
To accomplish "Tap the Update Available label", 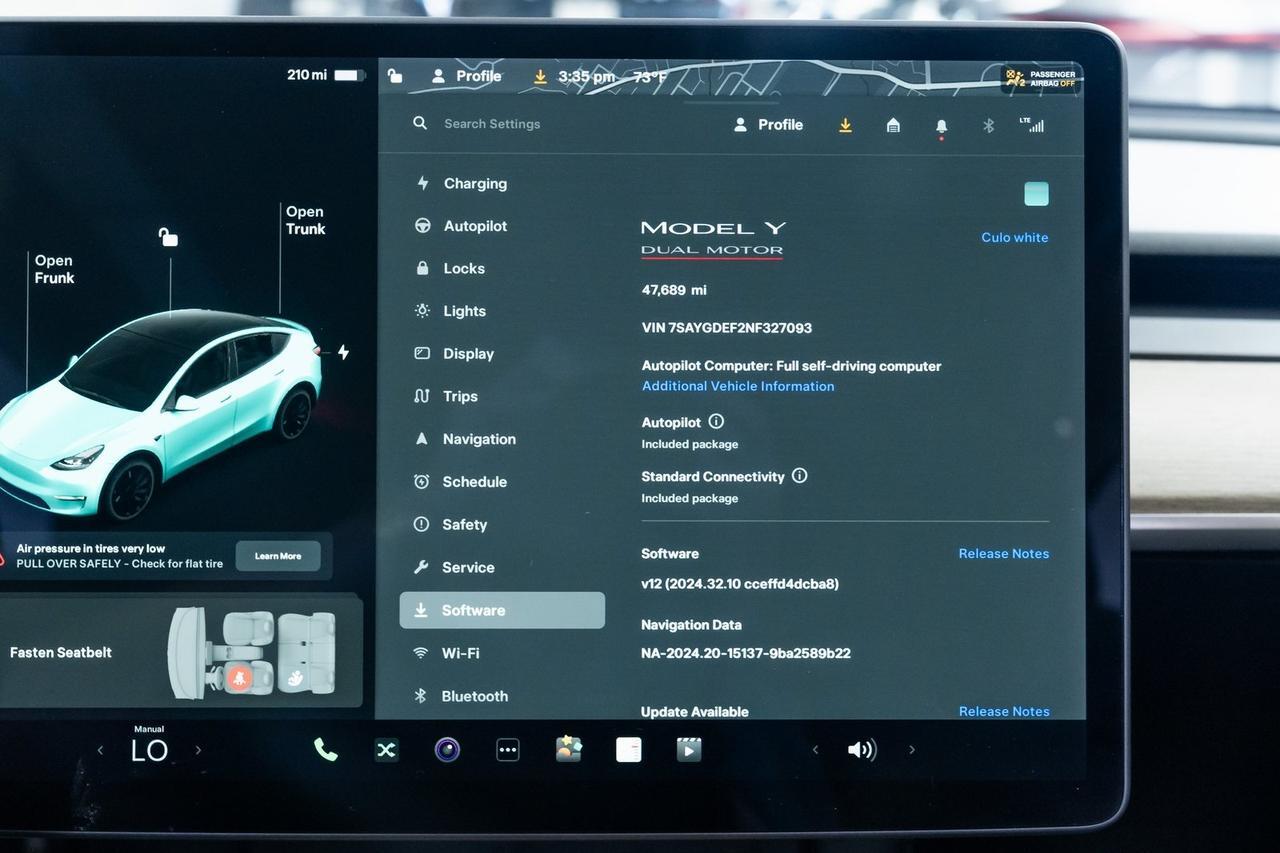I will [695, 712].
